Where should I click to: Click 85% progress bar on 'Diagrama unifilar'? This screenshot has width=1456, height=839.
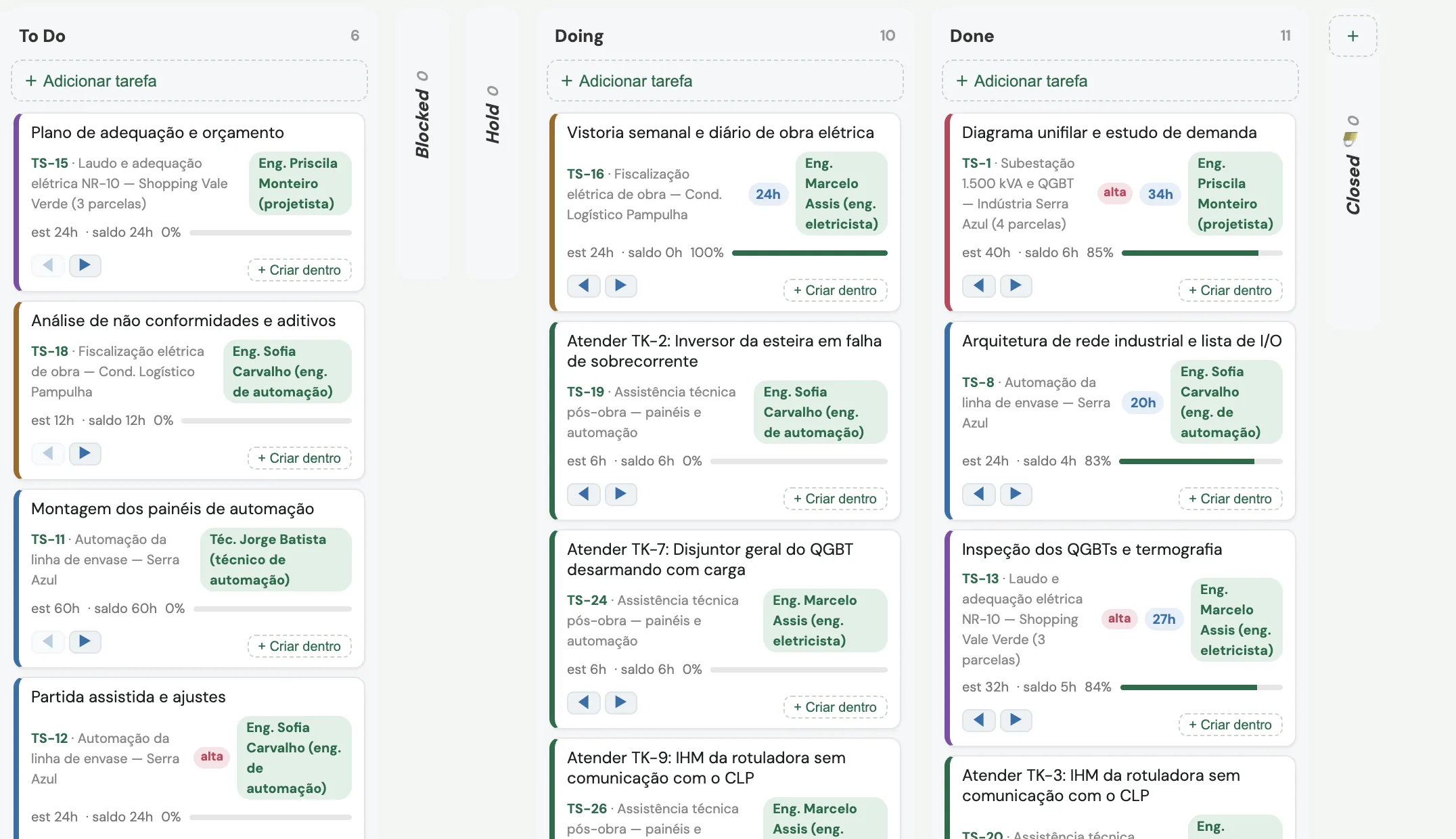tap(1202, 253)
